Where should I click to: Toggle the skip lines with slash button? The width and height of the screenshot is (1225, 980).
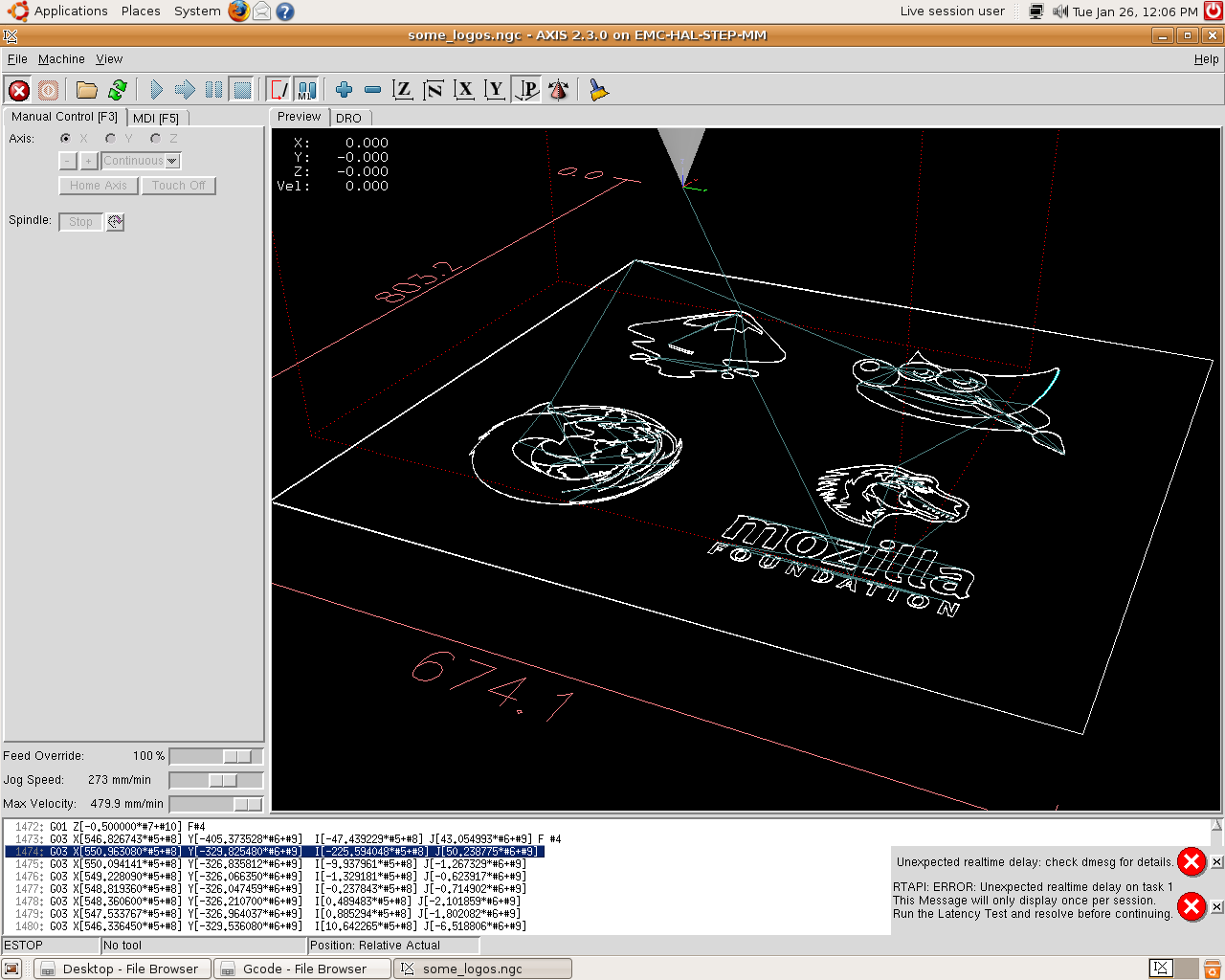pos(278,90)
